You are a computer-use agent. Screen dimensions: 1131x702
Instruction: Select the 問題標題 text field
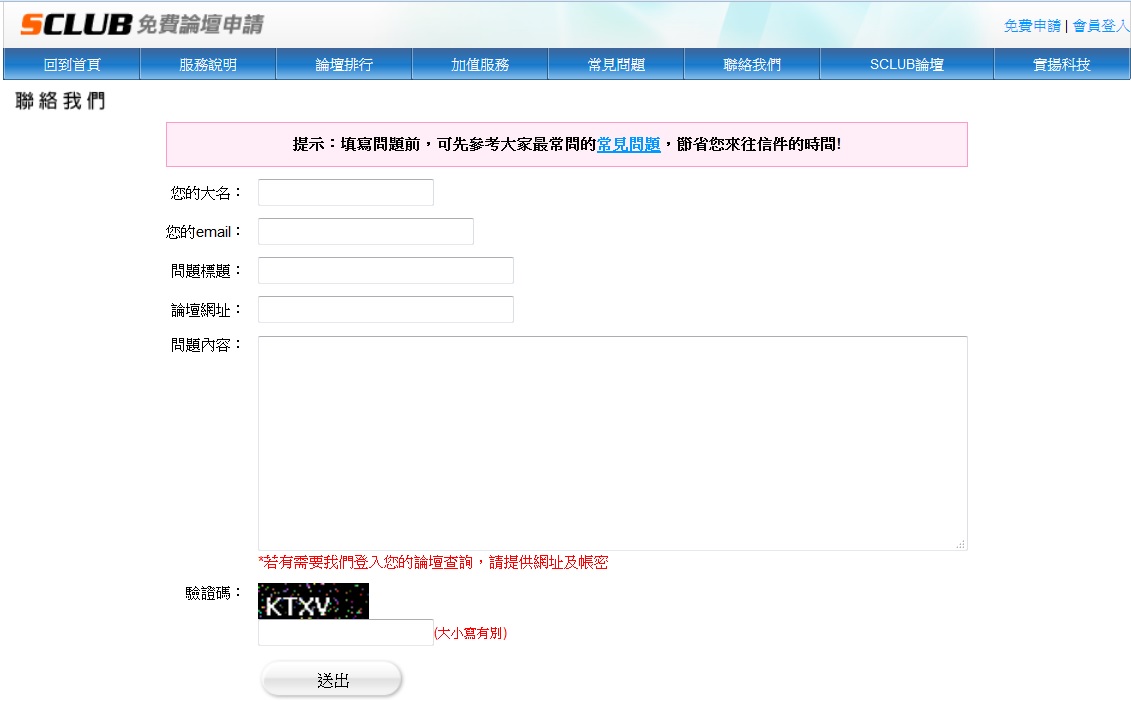tap(385, 271)
